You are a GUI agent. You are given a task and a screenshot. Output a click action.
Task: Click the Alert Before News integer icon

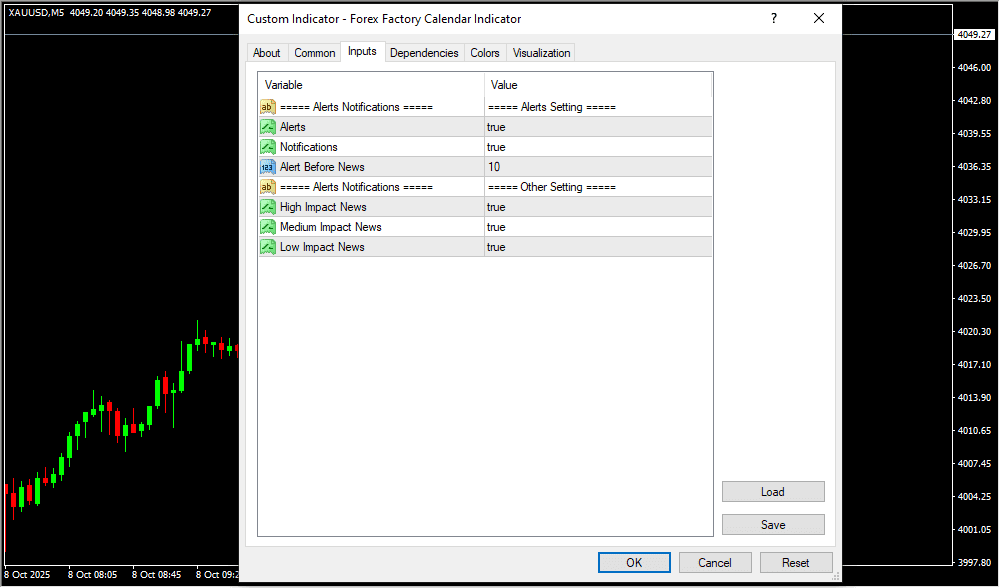click(267, 167)
